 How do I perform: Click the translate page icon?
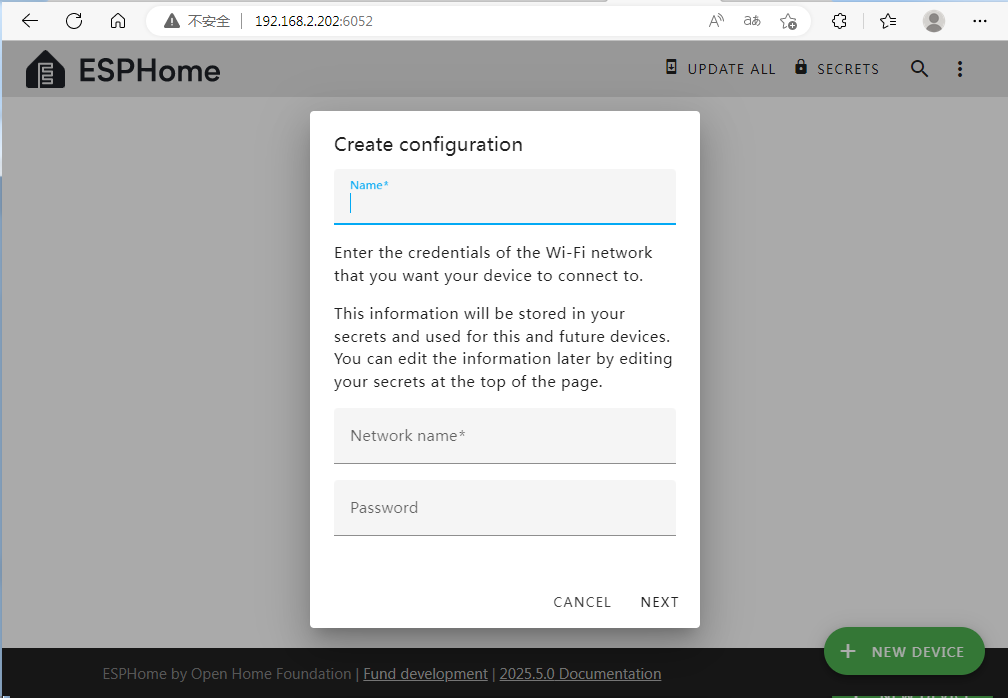752,21
